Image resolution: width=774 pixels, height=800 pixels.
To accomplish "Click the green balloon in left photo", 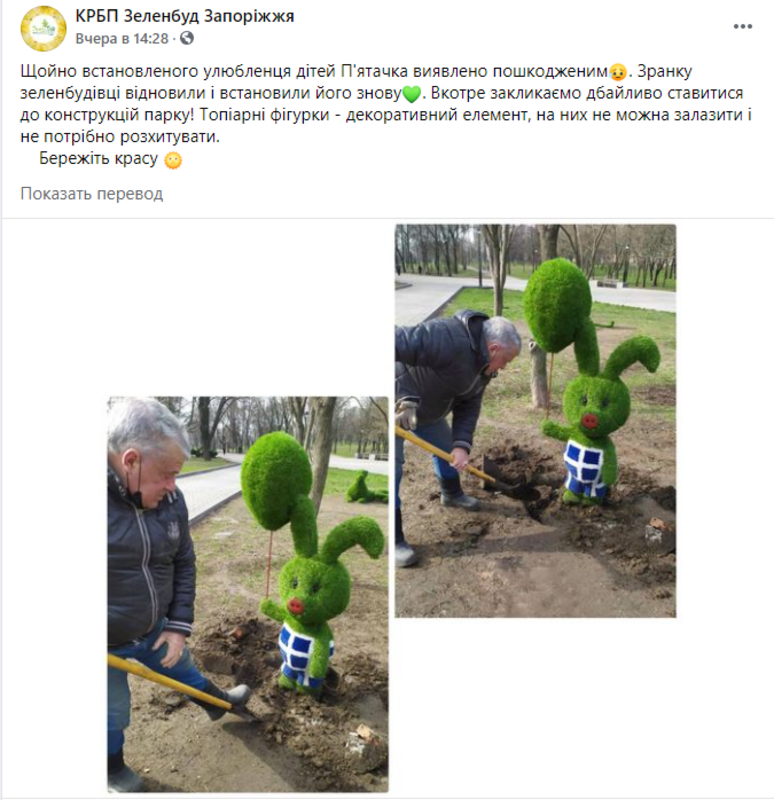I will tap(276, 481).
